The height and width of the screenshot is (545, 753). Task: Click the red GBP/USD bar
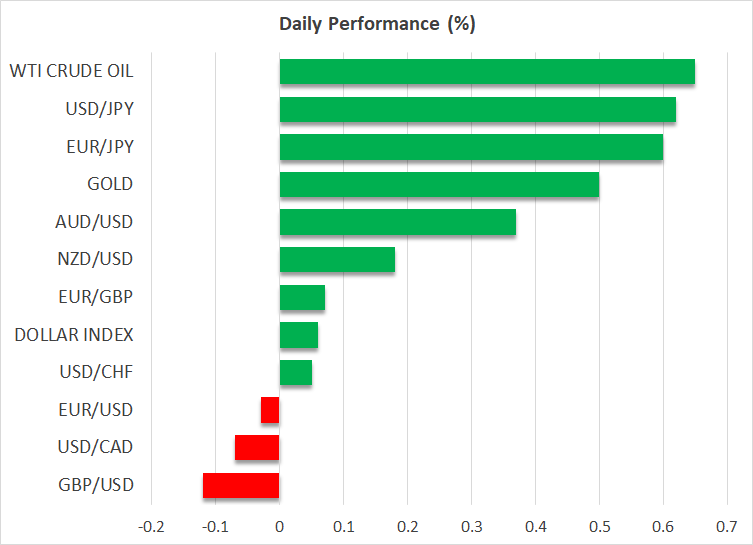point(241,486)
